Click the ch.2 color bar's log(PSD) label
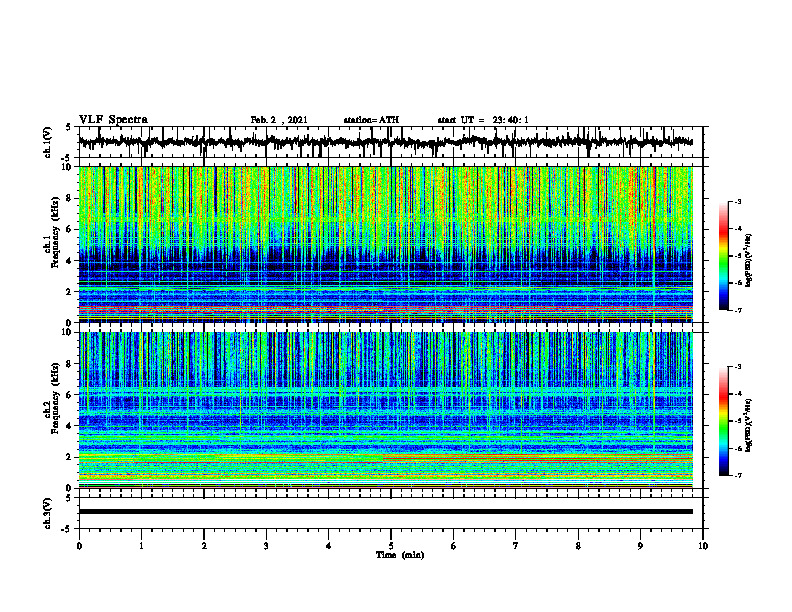 pos(749,425)
